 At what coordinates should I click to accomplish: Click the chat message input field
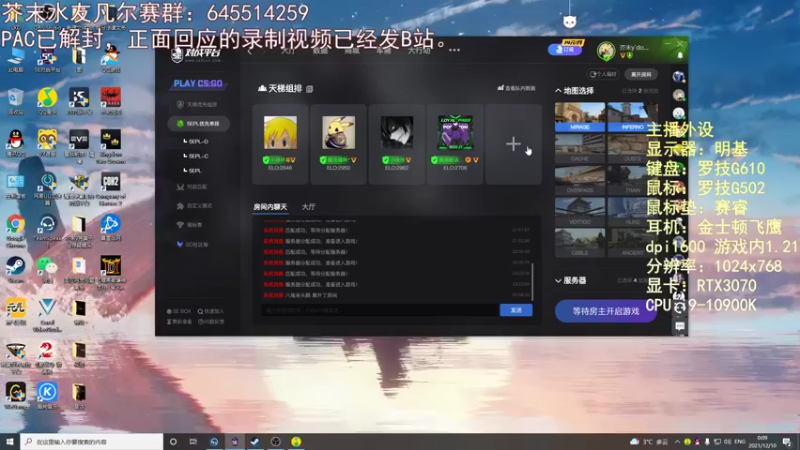pos(380,310)
